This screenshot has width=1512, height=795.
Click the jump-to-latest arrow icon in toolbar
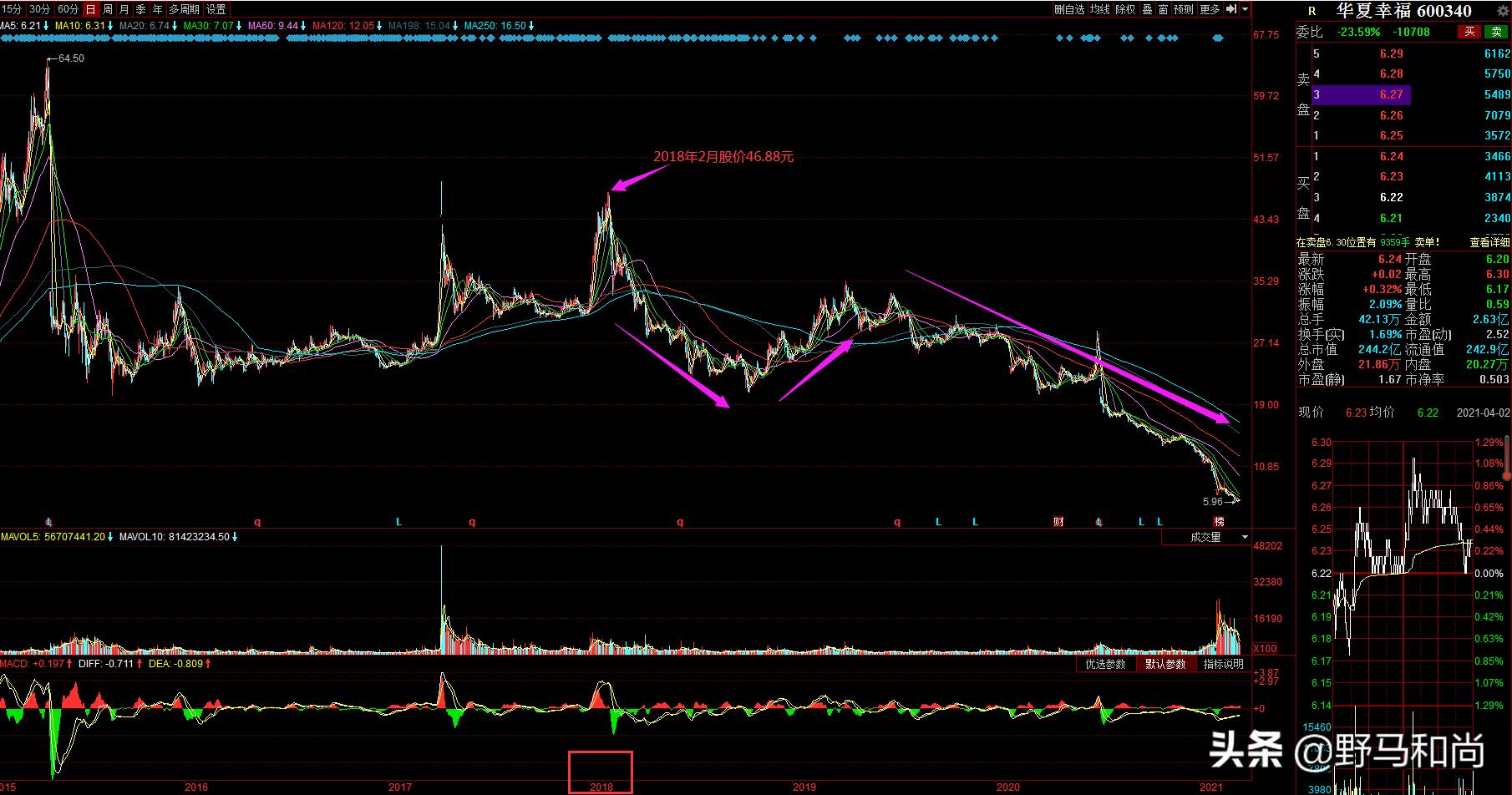tap(1230, 10)
